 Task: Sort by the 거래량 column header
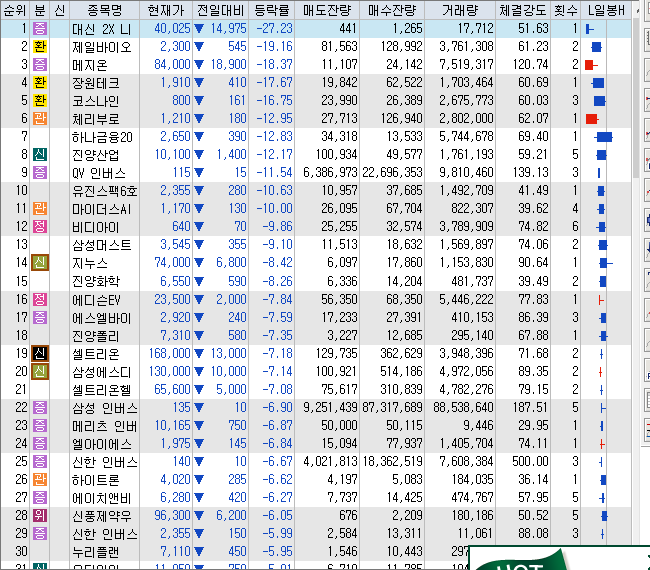[x=460, y=10]
